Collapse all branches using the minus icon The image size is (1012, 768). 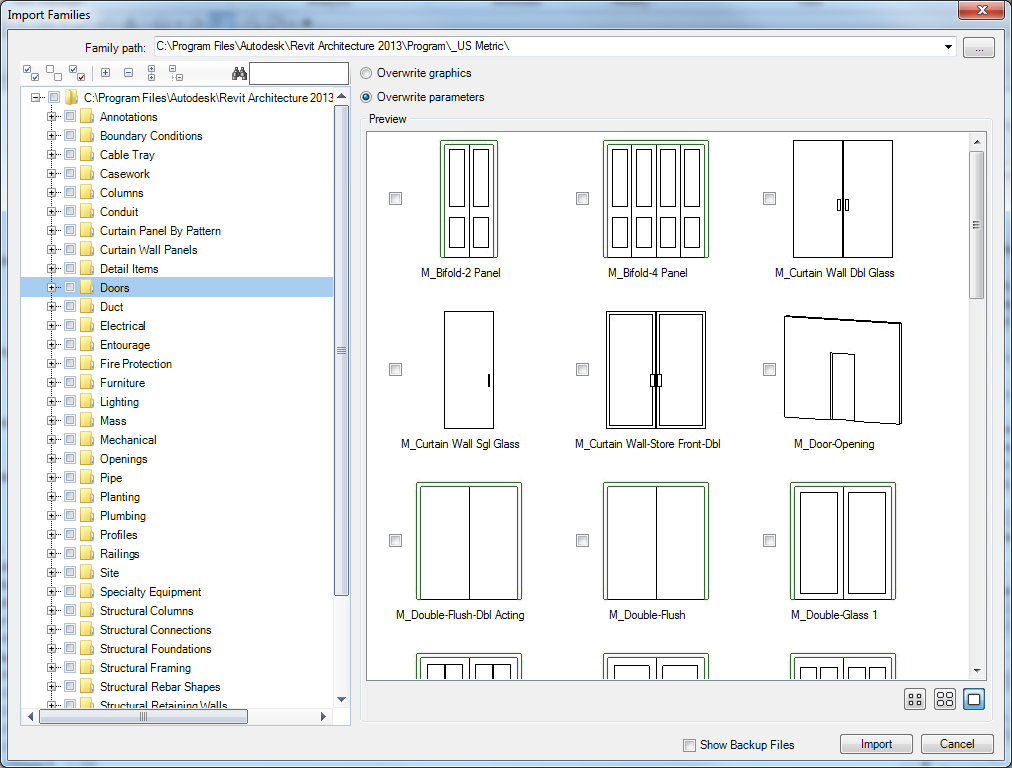(128, 73)
